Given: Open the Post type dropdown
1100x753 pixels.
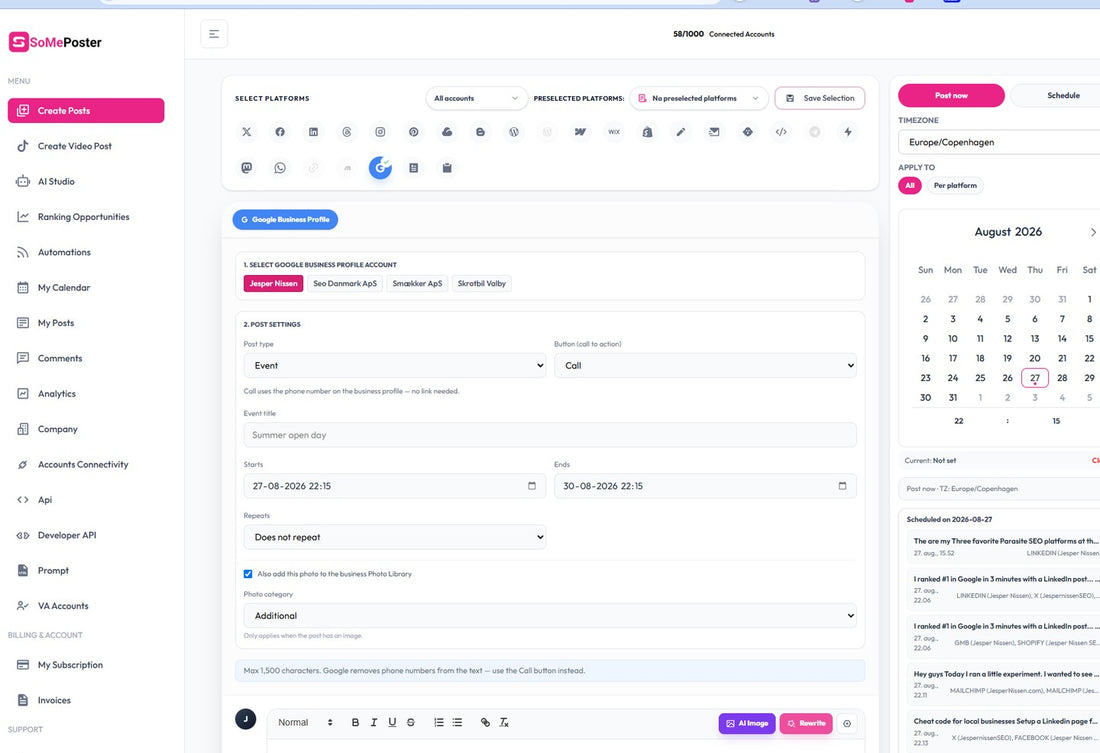Looking at the screenshot, I should [x=395, y=366].
